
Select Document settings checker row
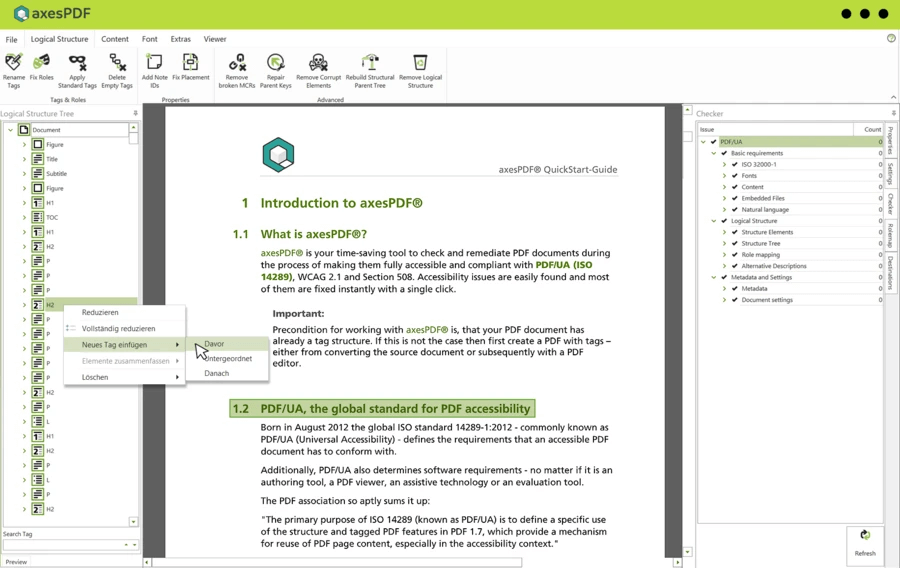791,299
